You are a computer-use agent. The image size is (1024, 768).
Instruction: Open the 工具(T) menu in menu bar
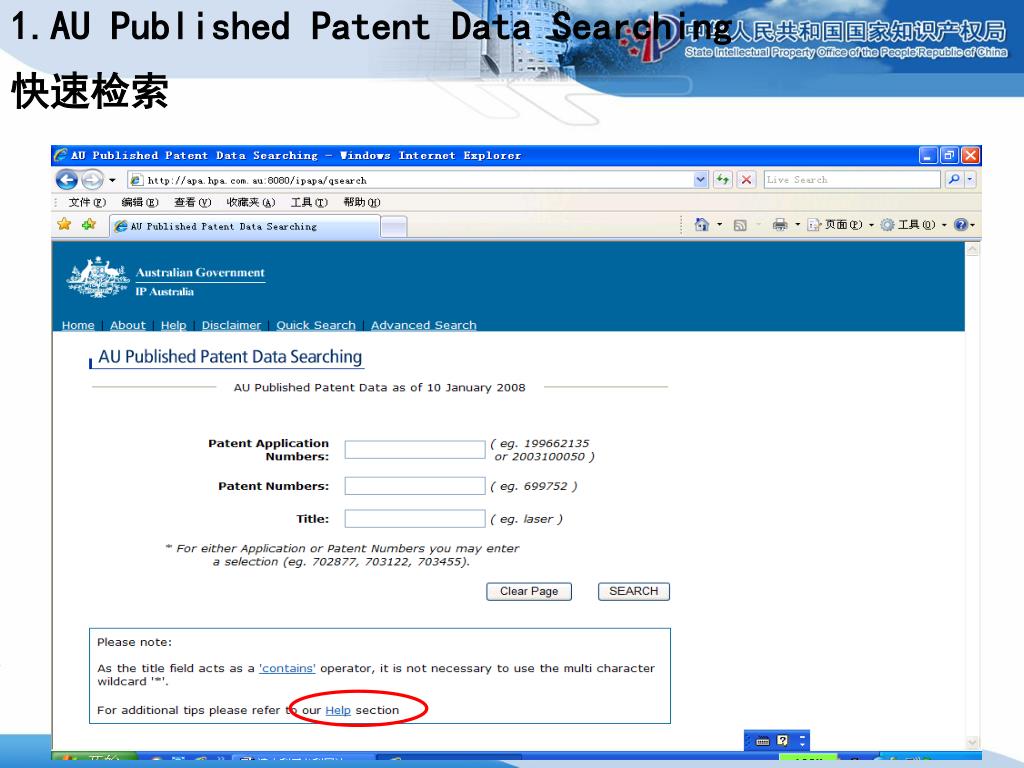[309, 202]
